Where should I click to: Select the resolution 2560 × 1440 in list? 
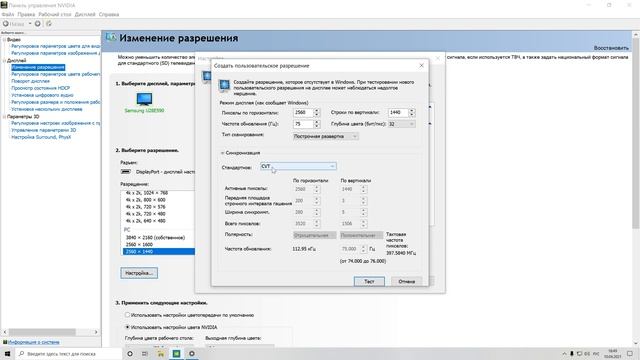tap(158, 251)
